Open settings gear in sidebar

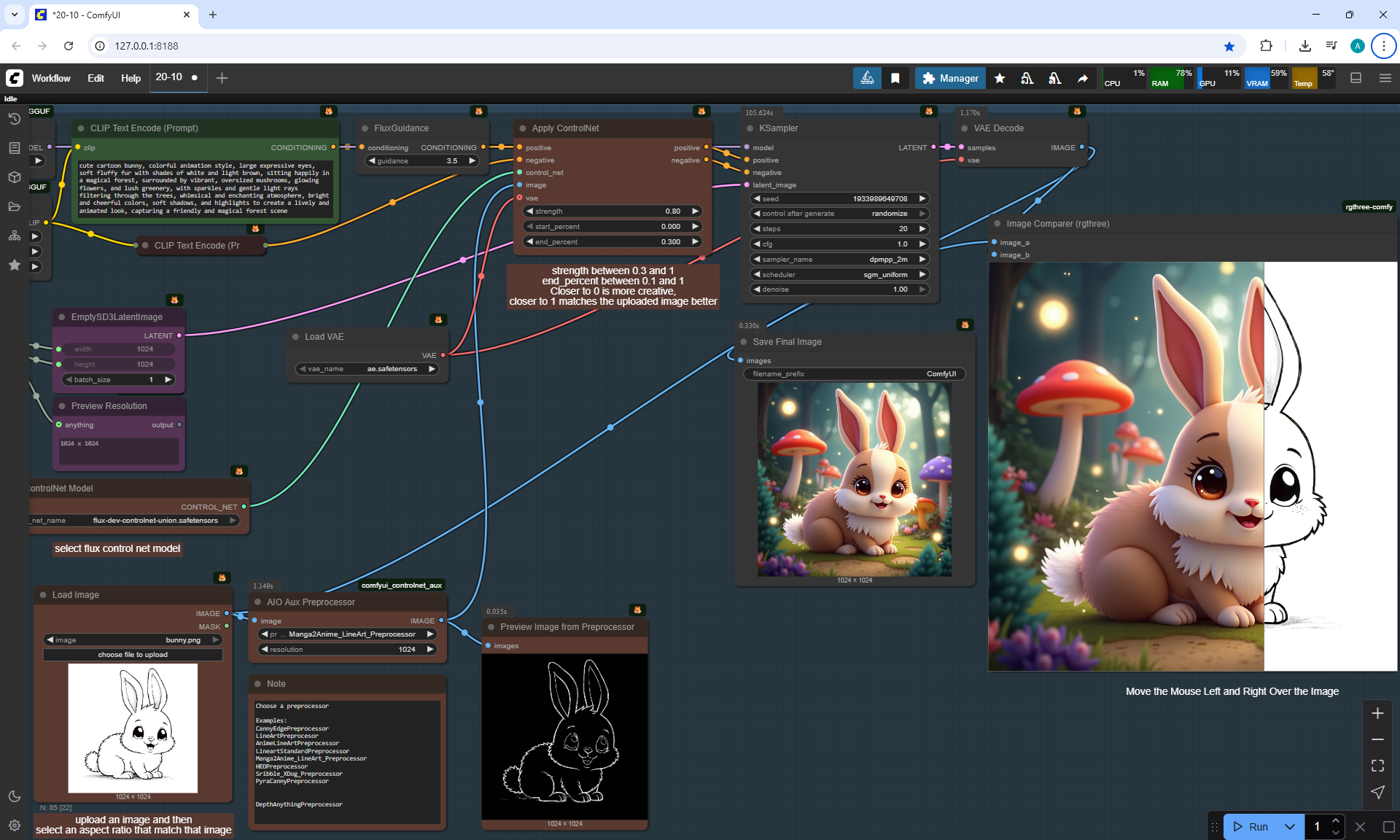pos(14,825)
